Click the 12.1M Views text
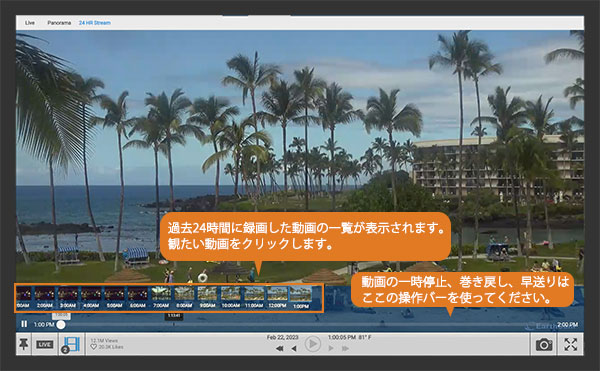Viewport: 600px width, 371px height. point(104,340)
